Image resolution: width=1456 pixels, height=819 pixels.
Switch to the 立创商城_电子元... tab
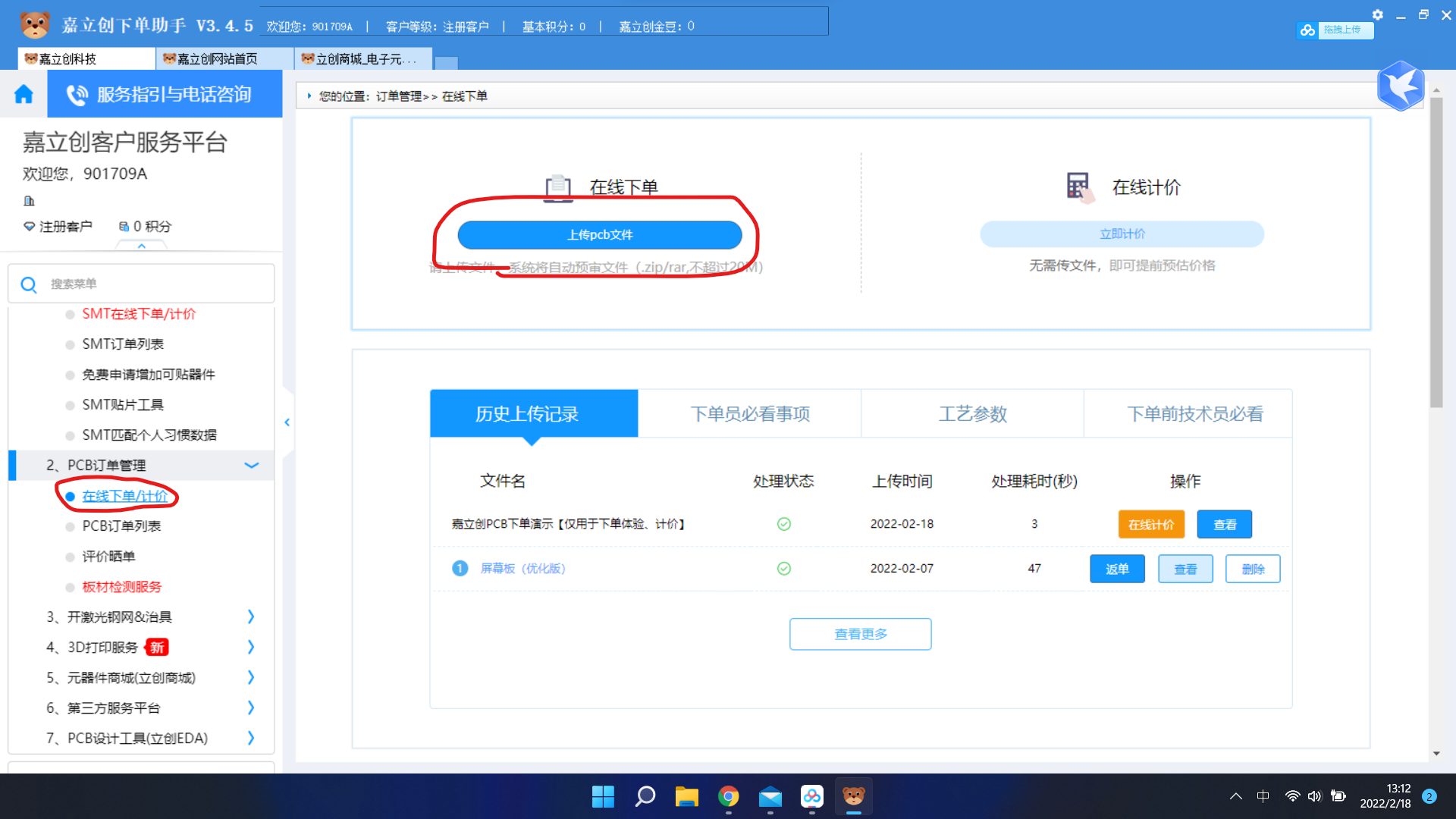click(363, 59)
